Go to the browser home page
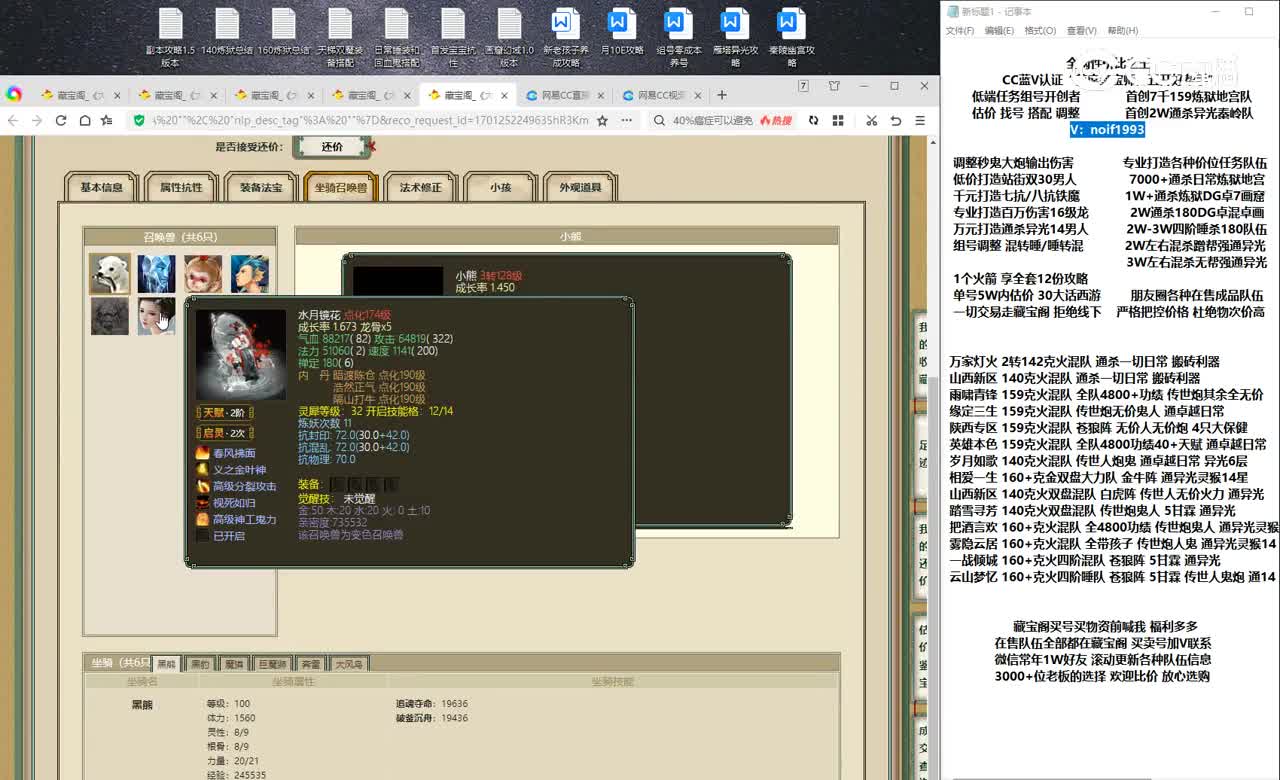The image size is (1280, 780). [x=86, y=120]
